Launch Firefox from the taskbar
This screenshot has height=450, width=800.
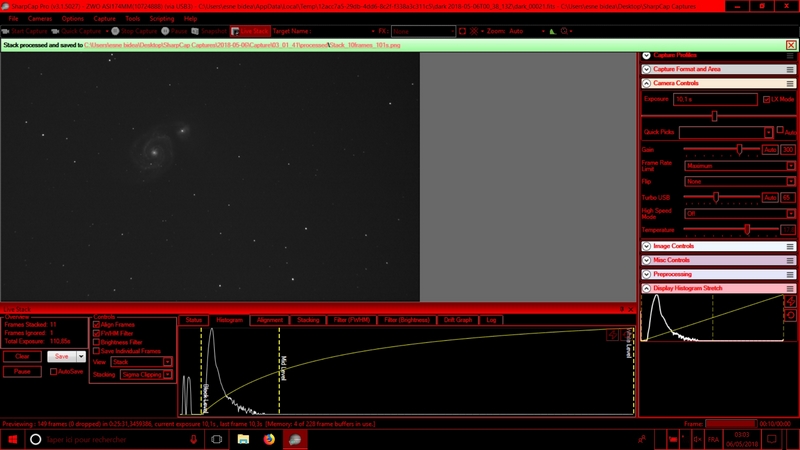tap(269, 439)
